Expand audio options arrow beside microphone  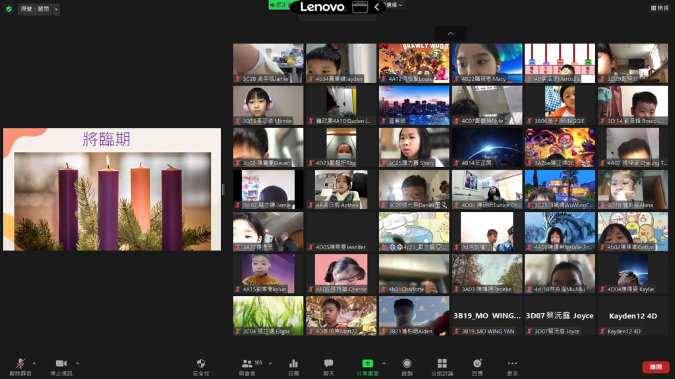[x=34, y=363]
